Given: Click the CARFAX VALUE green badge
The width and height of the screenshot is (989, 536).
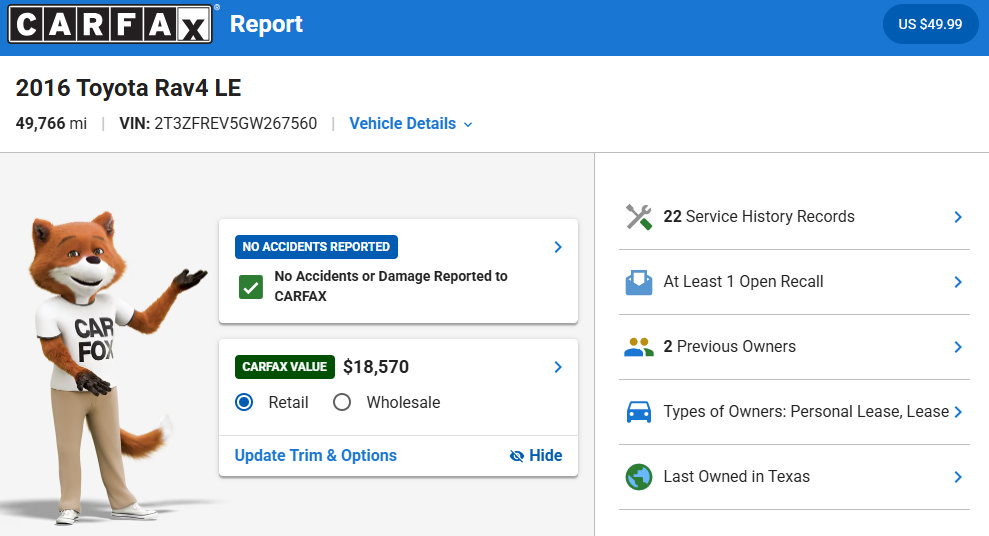Looking at the screenshot, I should [x=284, y=366].
